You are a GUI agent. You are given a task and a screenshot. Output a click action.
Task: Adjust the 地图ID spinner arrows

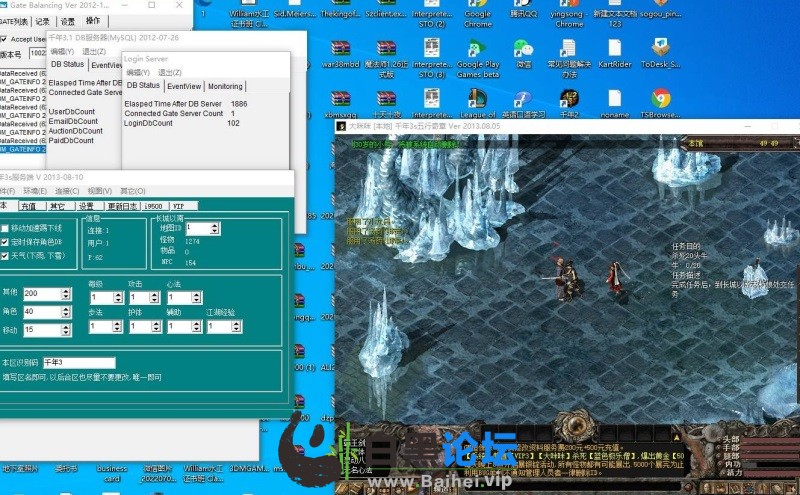215,228
